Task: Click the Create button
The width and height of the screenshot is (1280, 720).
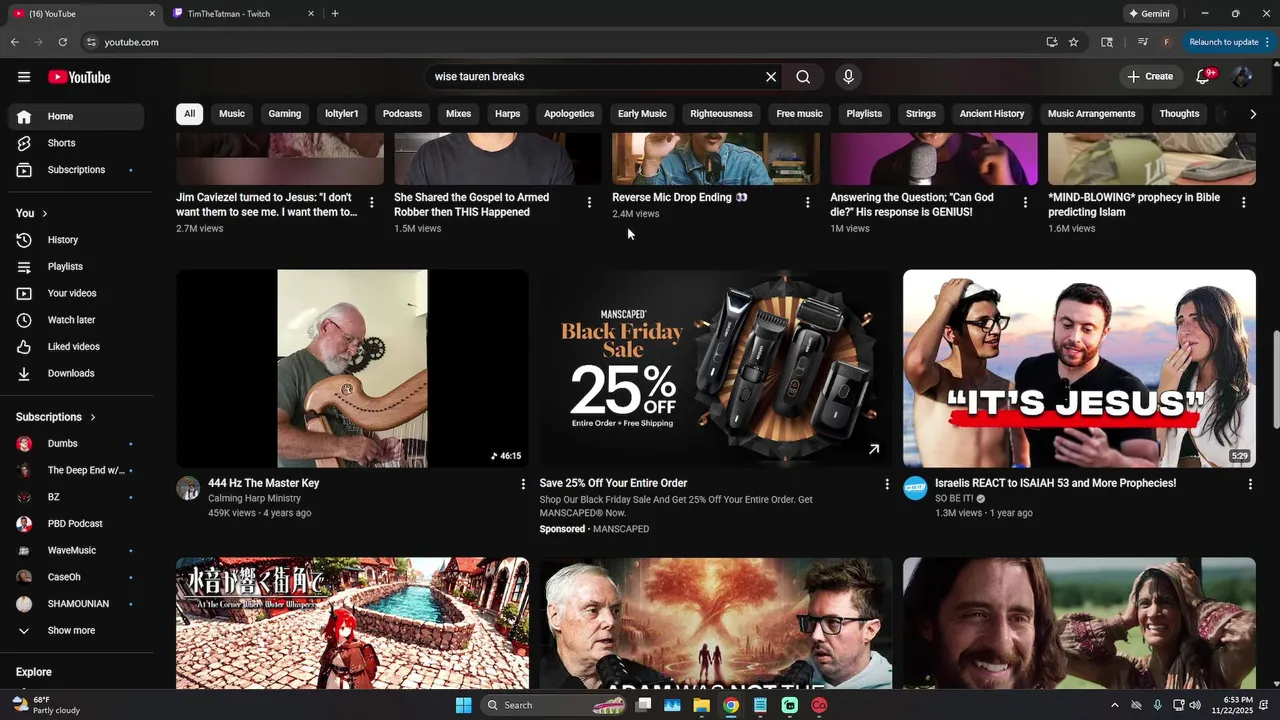Action: coord(1150,77)
